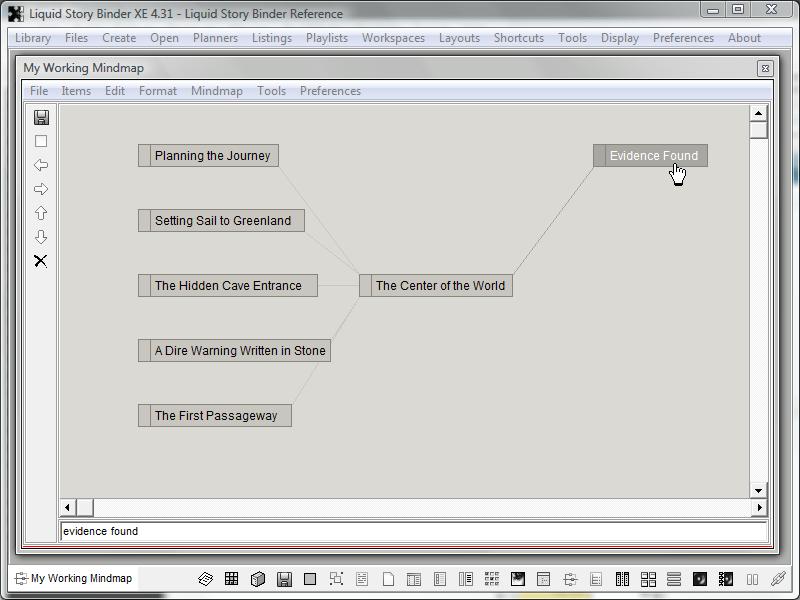Click the handle box on The Center of the World

coord(366,286)
